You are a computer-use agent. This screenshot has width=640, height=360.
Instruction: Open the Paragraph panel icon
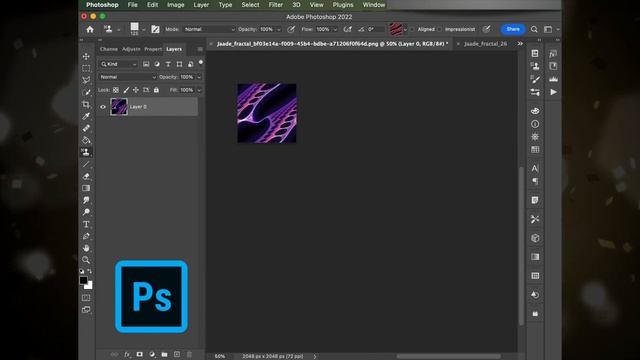coord(535,181)
